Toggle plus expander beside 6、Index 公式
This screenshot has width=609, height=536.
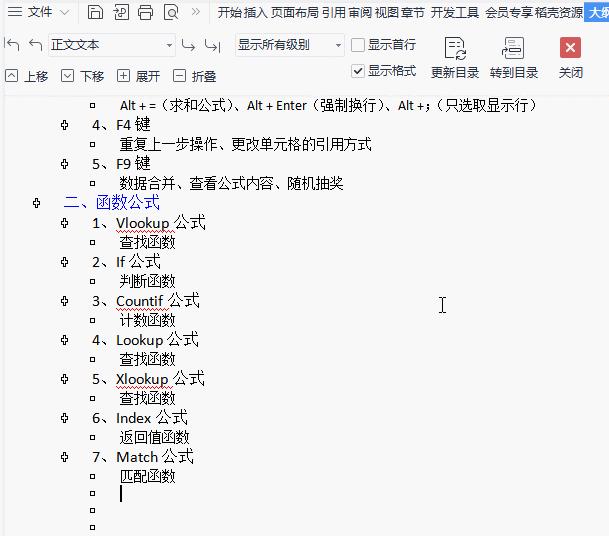coord(64,418)
